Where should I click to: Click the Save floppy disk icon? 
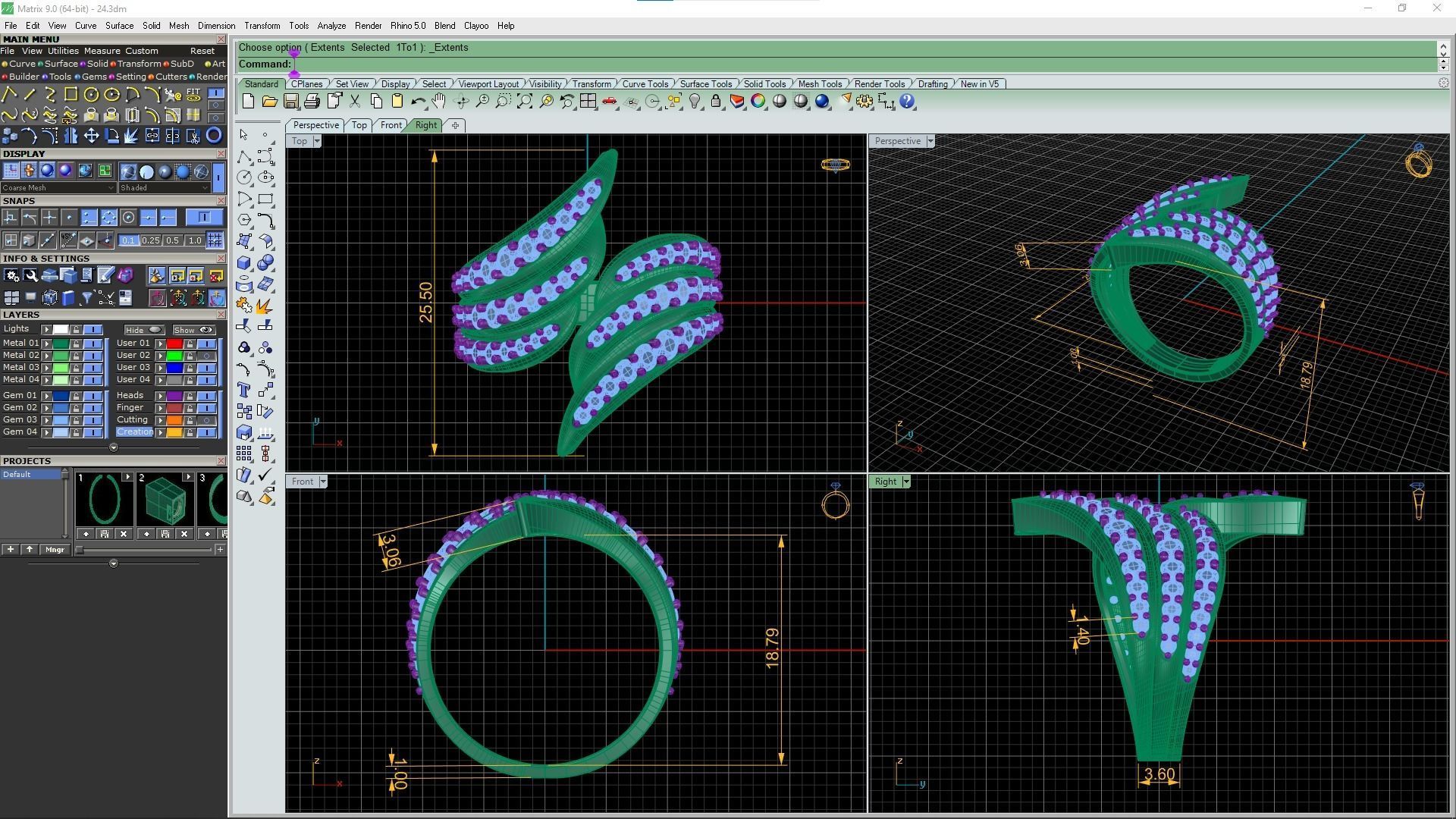(x=290, y=101)
